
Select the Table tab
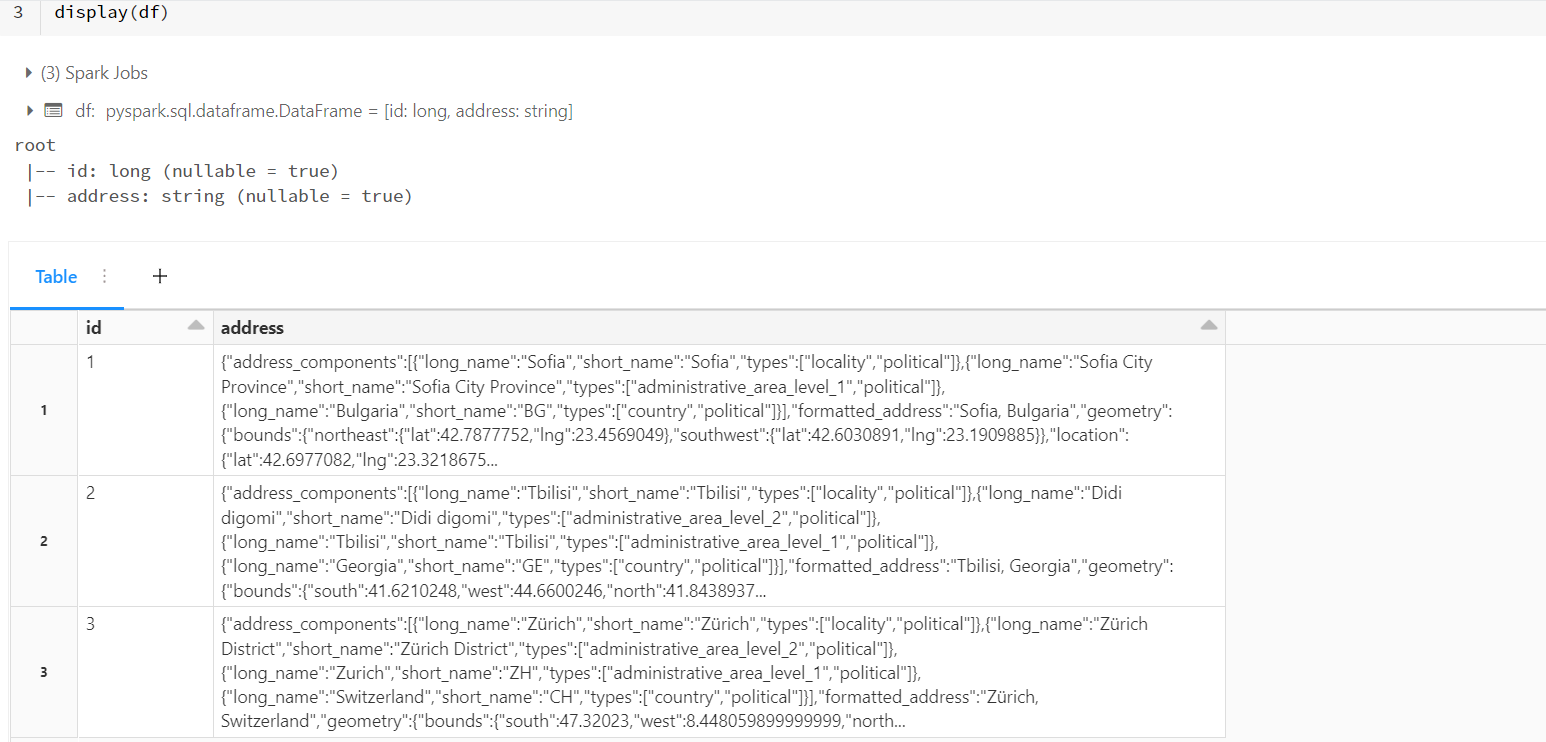(x=56, y=277)
